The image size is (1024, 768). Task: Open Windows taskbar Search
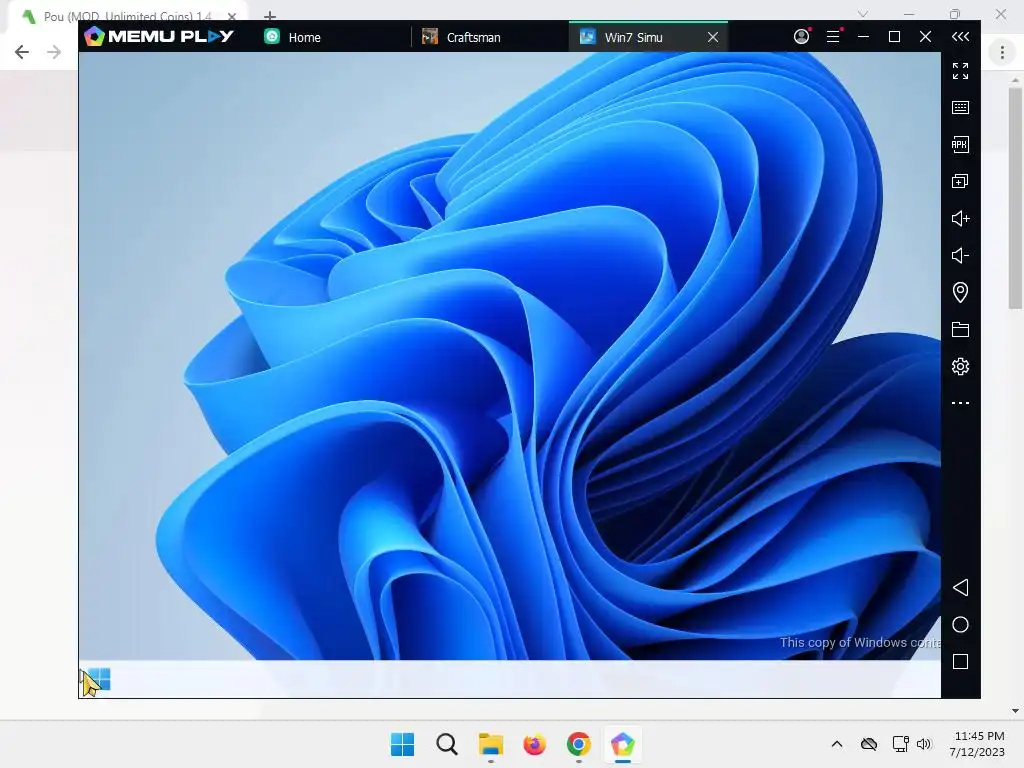(x=447, y=744)
